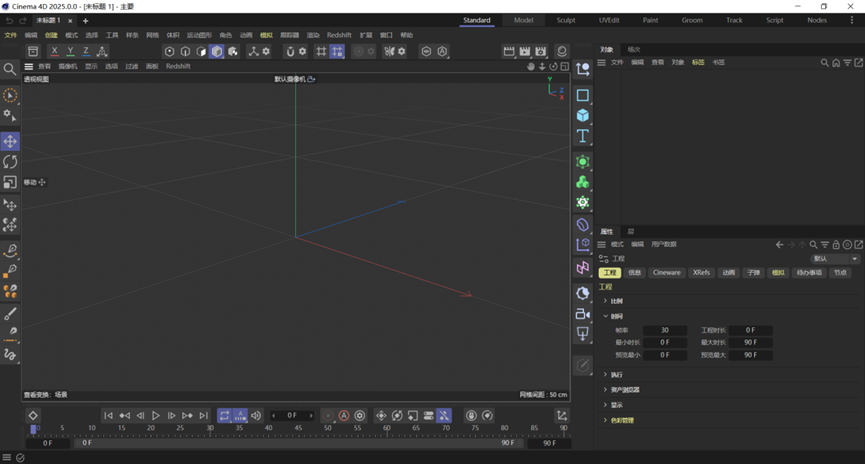Open the 文件 menu in main menu bar
This screenshot has height=464, width=865.
coord(10,35)
